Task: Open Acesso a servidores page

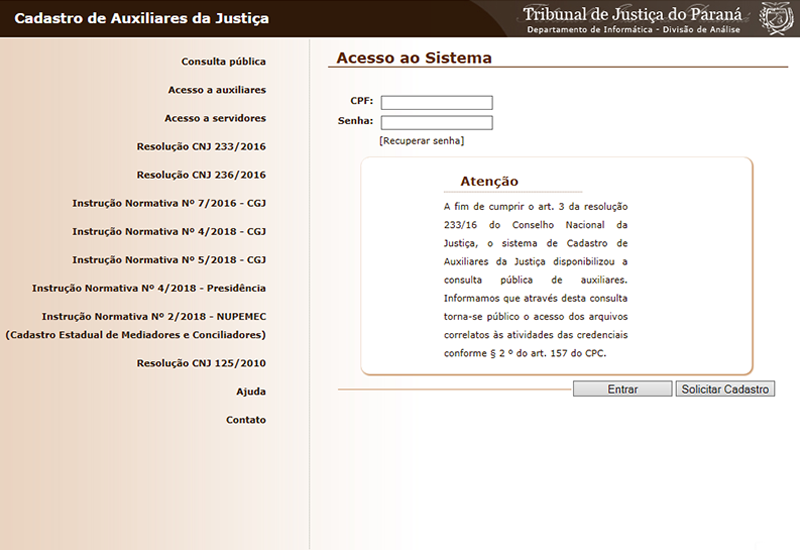Action: (x=215, y=118)
